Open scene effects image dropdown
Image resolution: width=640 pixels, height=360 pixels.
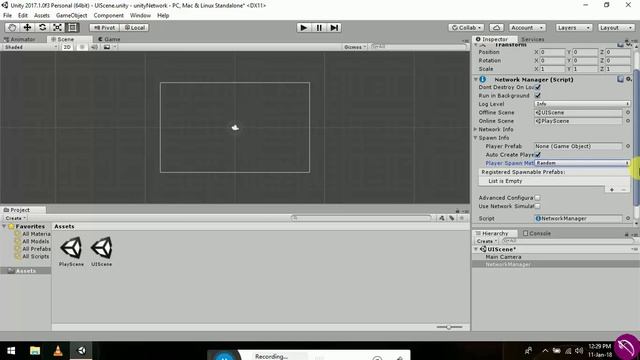click(109, 47)
